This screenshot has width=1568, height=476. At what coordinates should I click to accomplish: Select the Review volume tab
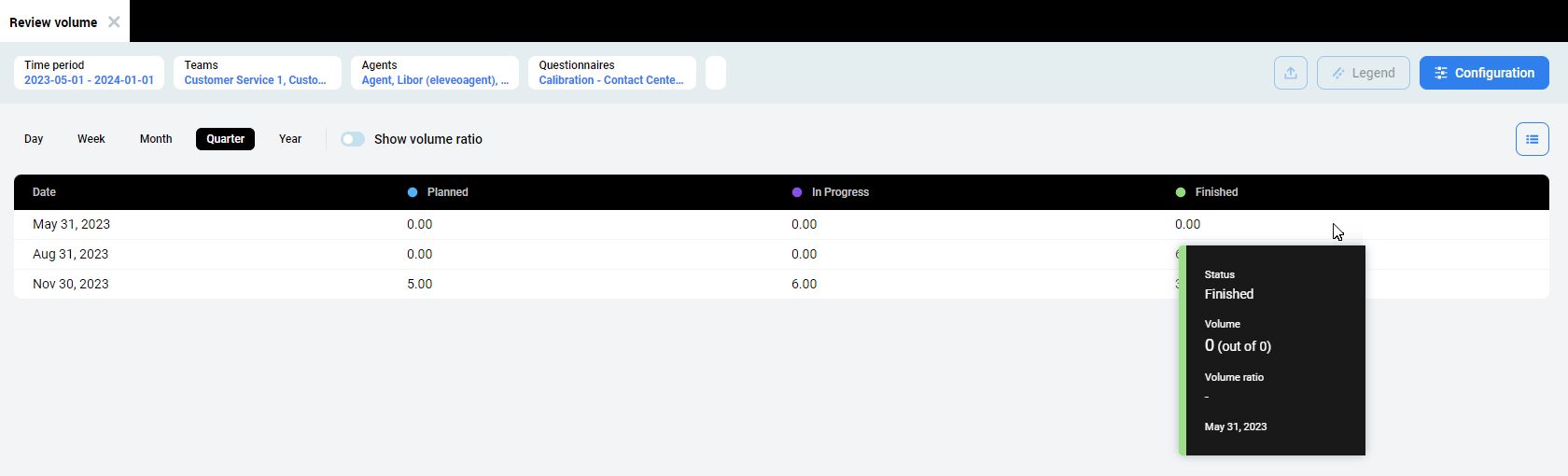click(53, 22)
